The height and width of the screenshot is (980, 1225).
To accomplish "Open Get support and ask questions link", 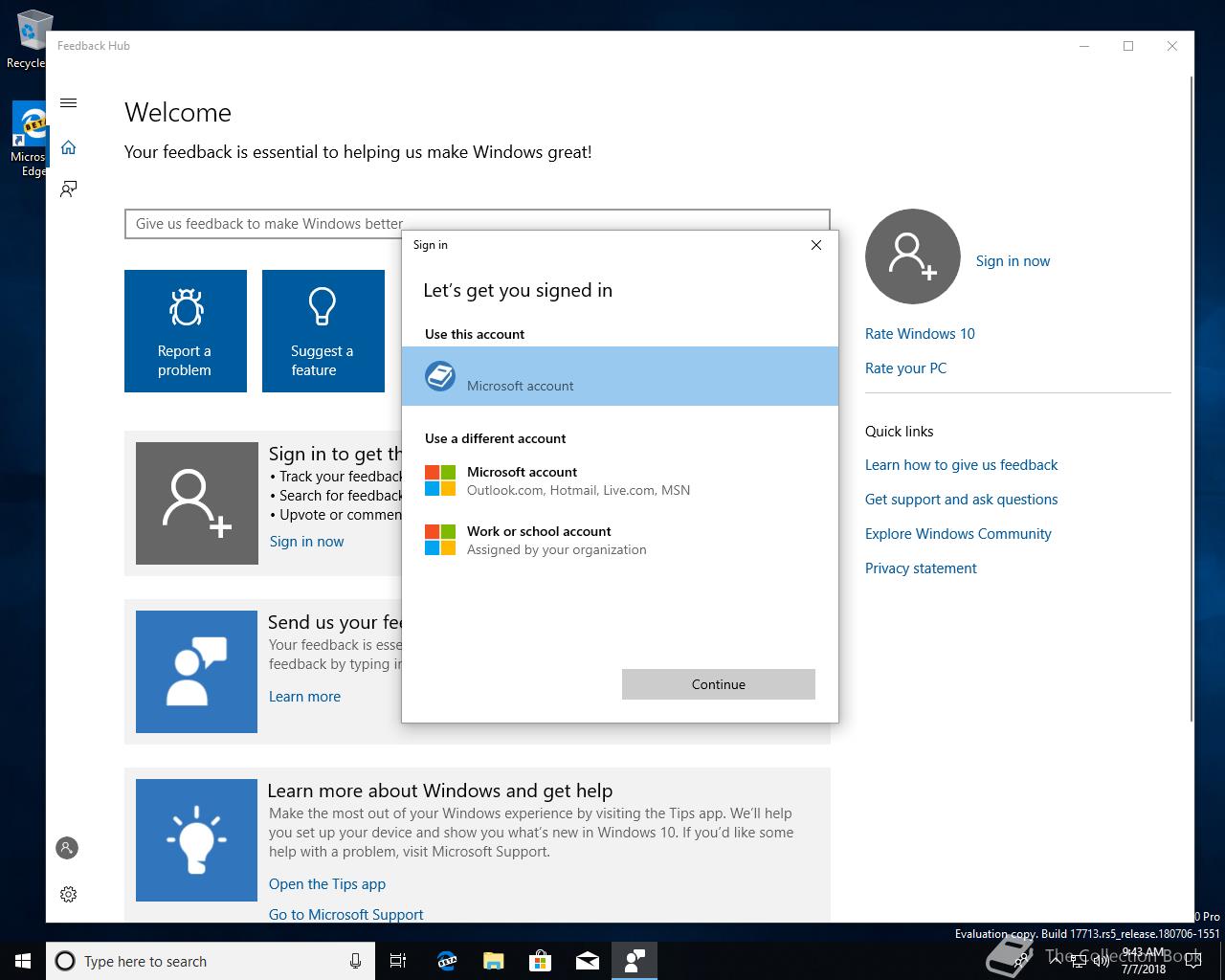I will tap(961, 500).
